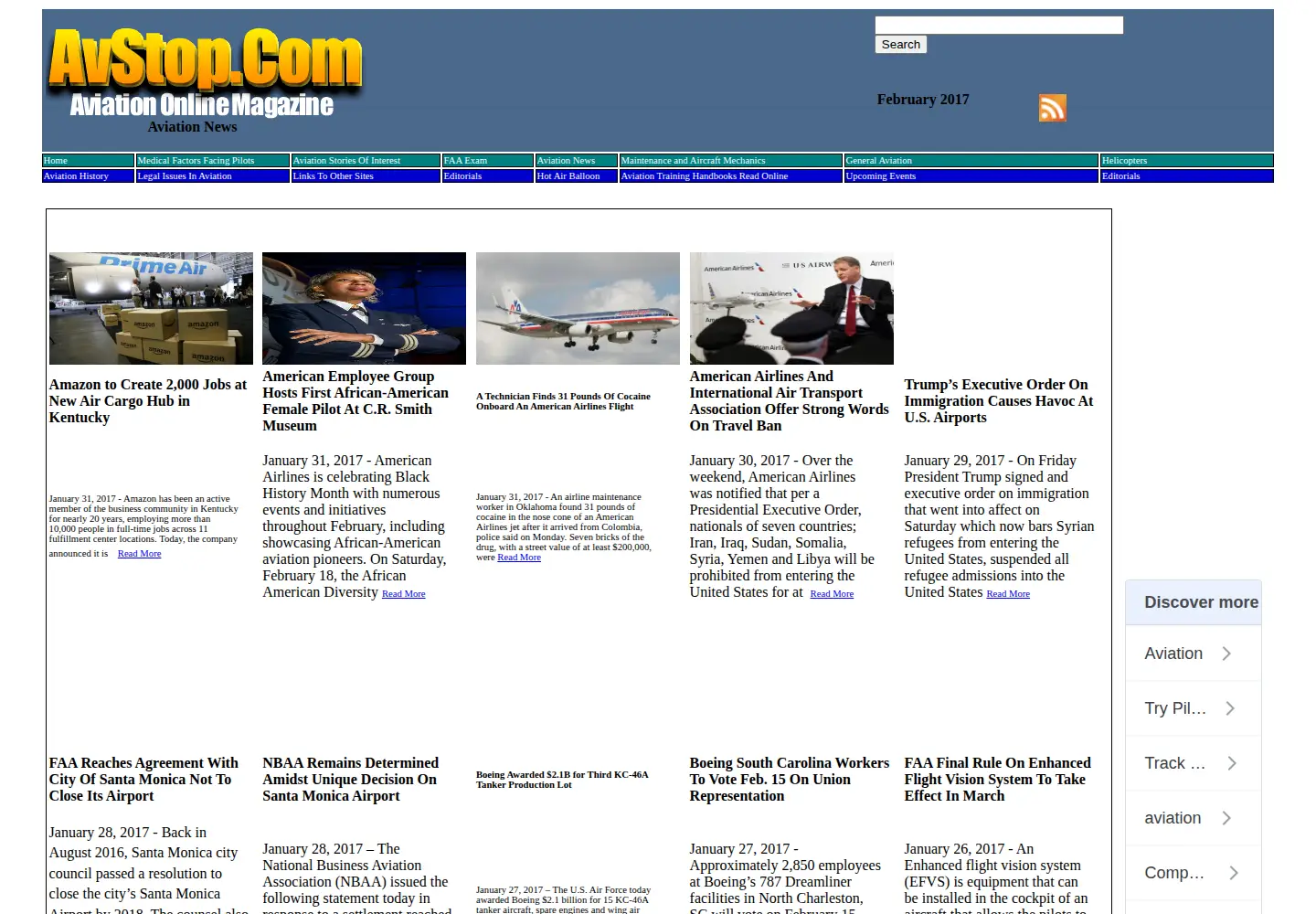Open the Helicopters menu item

1124,161
